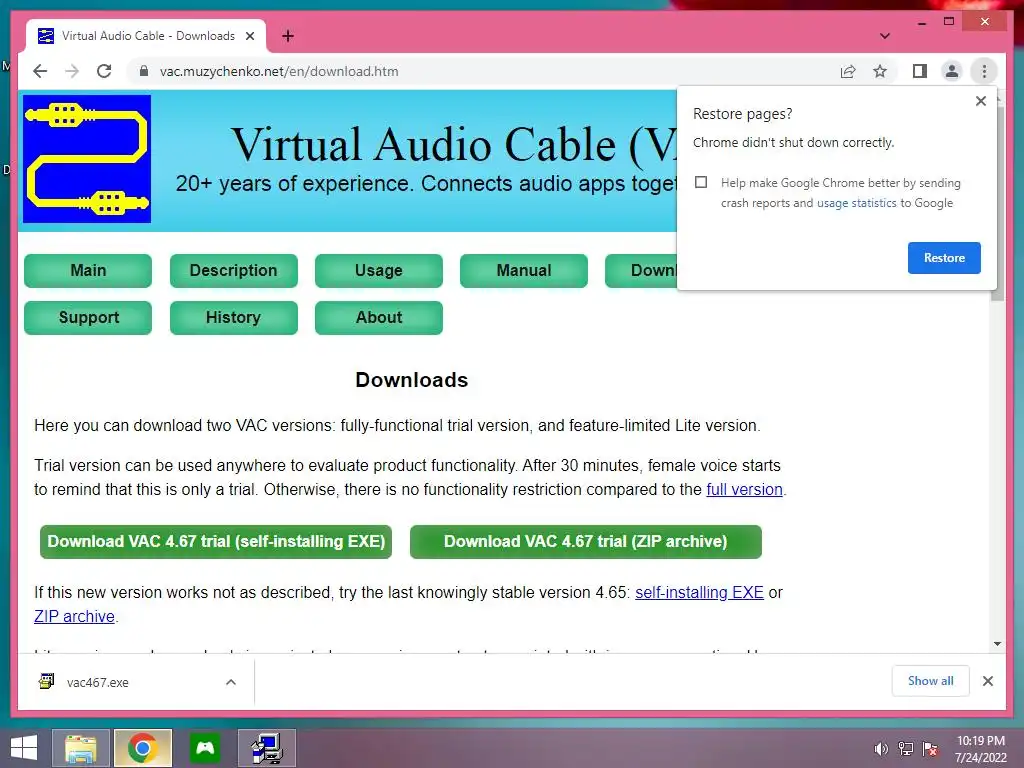
Task: Open the green game controller taskbar app
Action: click(x=205, y=748)
